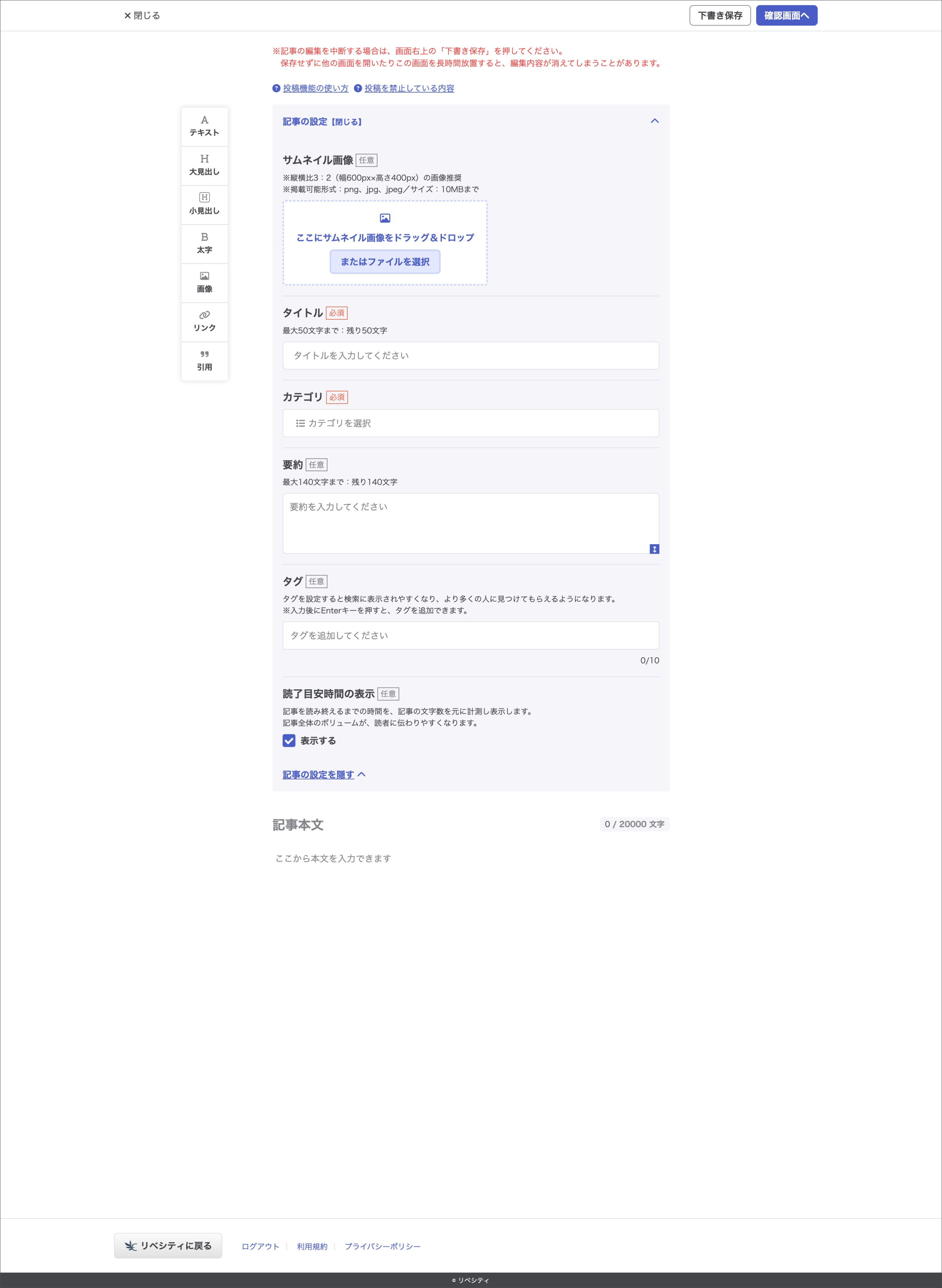Screen dimensions: 942x1288
Task: Insert a 小見出し small heading
Action: tap(204, 204)
